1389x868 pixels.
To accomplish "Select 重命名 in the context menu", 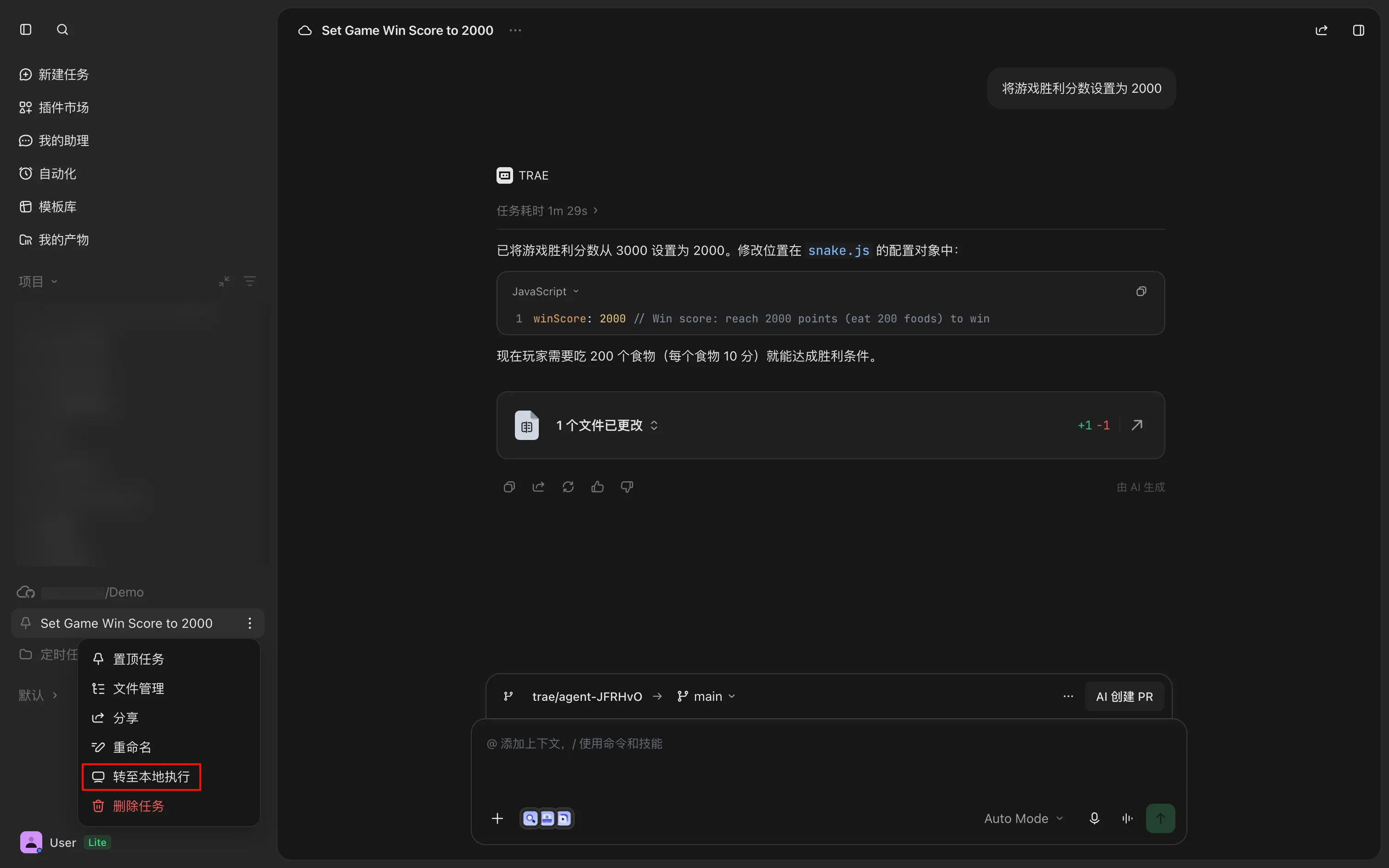I will pyautogui.click(x=169, y=747).
